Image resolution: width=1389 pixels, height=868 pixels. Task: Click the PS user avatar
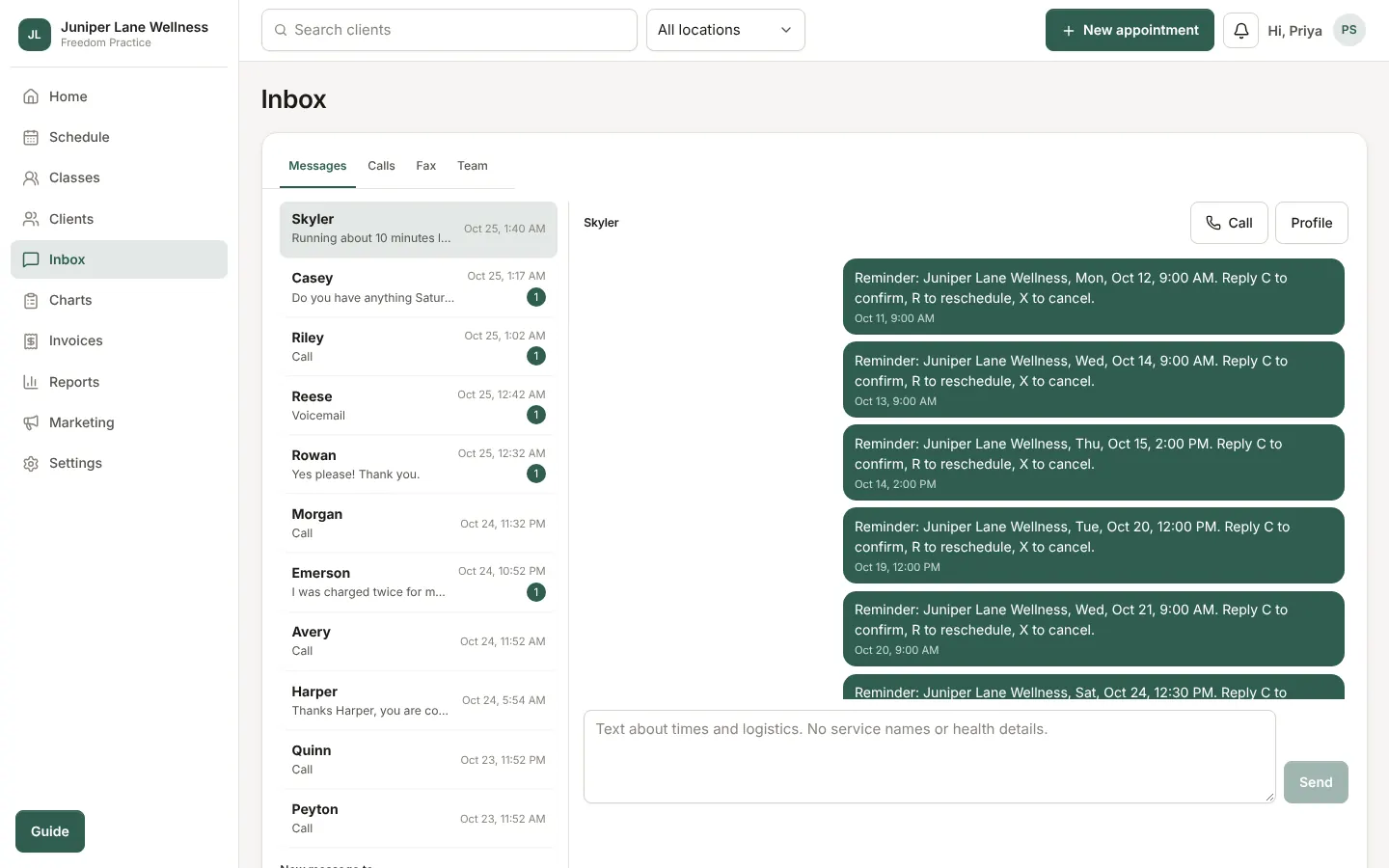click(1348, 30)
